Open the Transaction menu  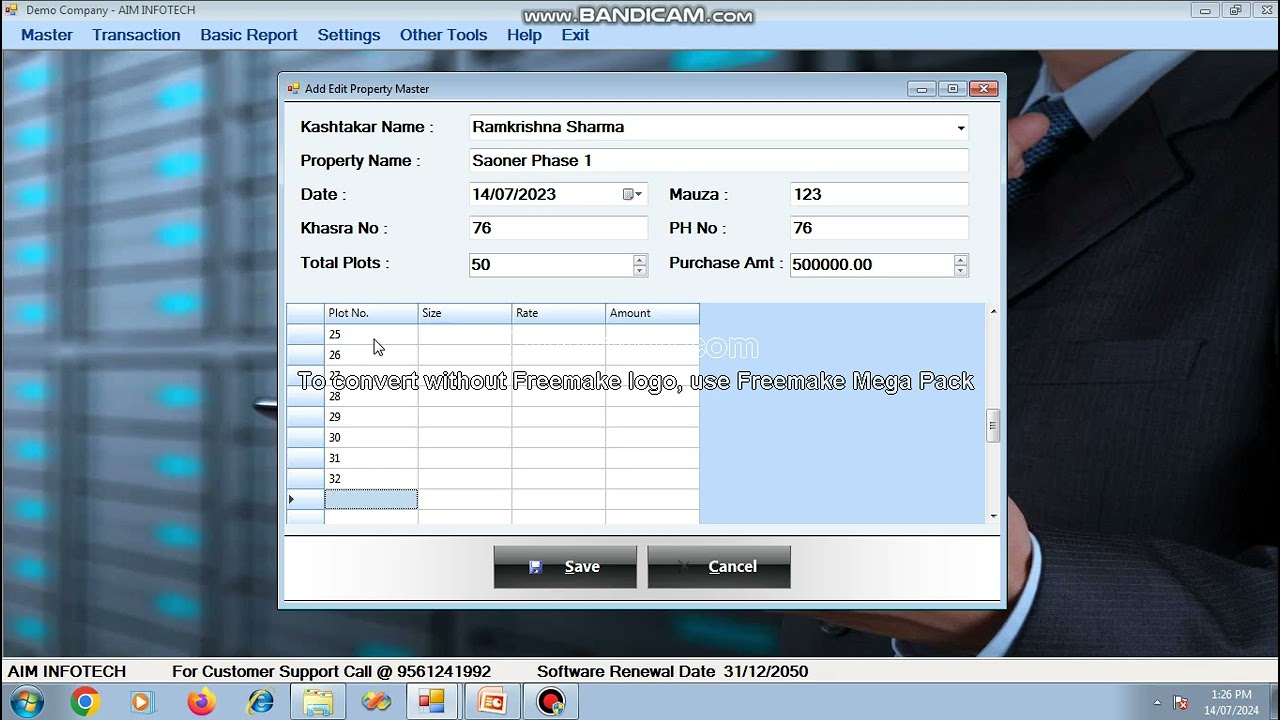click(x=136, y=35)
